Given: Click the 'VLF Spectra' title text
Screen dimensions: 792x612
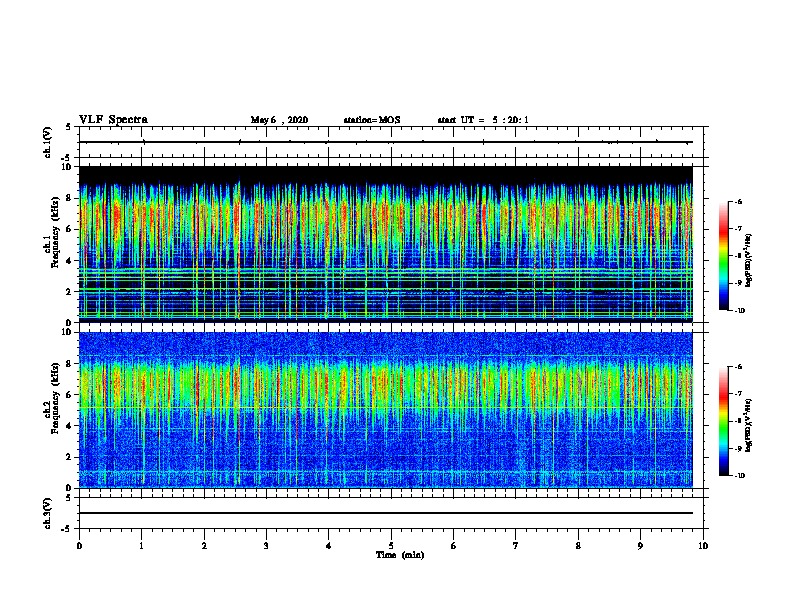Looking at the screenshot, I should coord(113,120).
